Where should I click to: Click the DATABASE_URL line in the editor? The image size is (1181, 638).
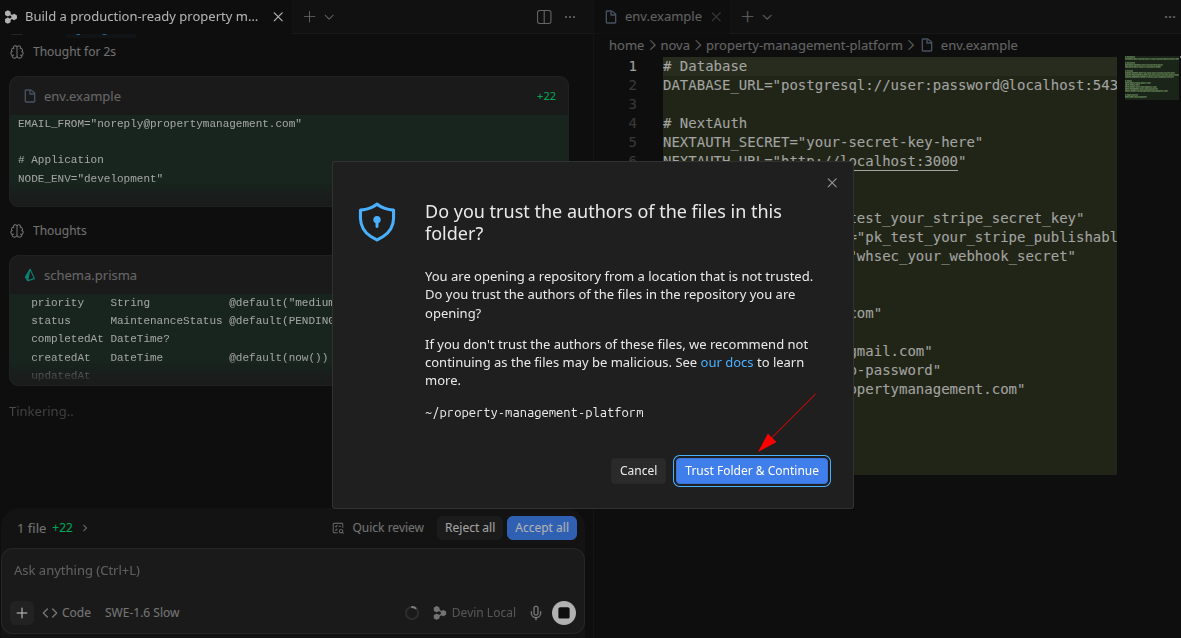(x=890, y=85)
